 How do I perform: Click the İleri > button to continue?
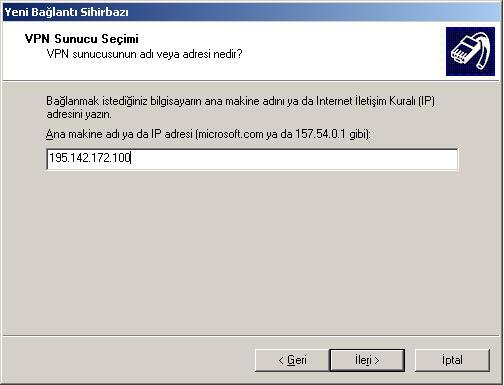367,360
